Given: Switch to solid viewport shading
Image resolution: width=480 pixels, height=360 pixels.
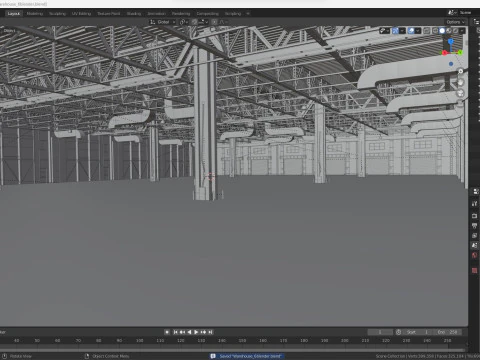Looking at the screenshot, I should (x=442, y=31).
